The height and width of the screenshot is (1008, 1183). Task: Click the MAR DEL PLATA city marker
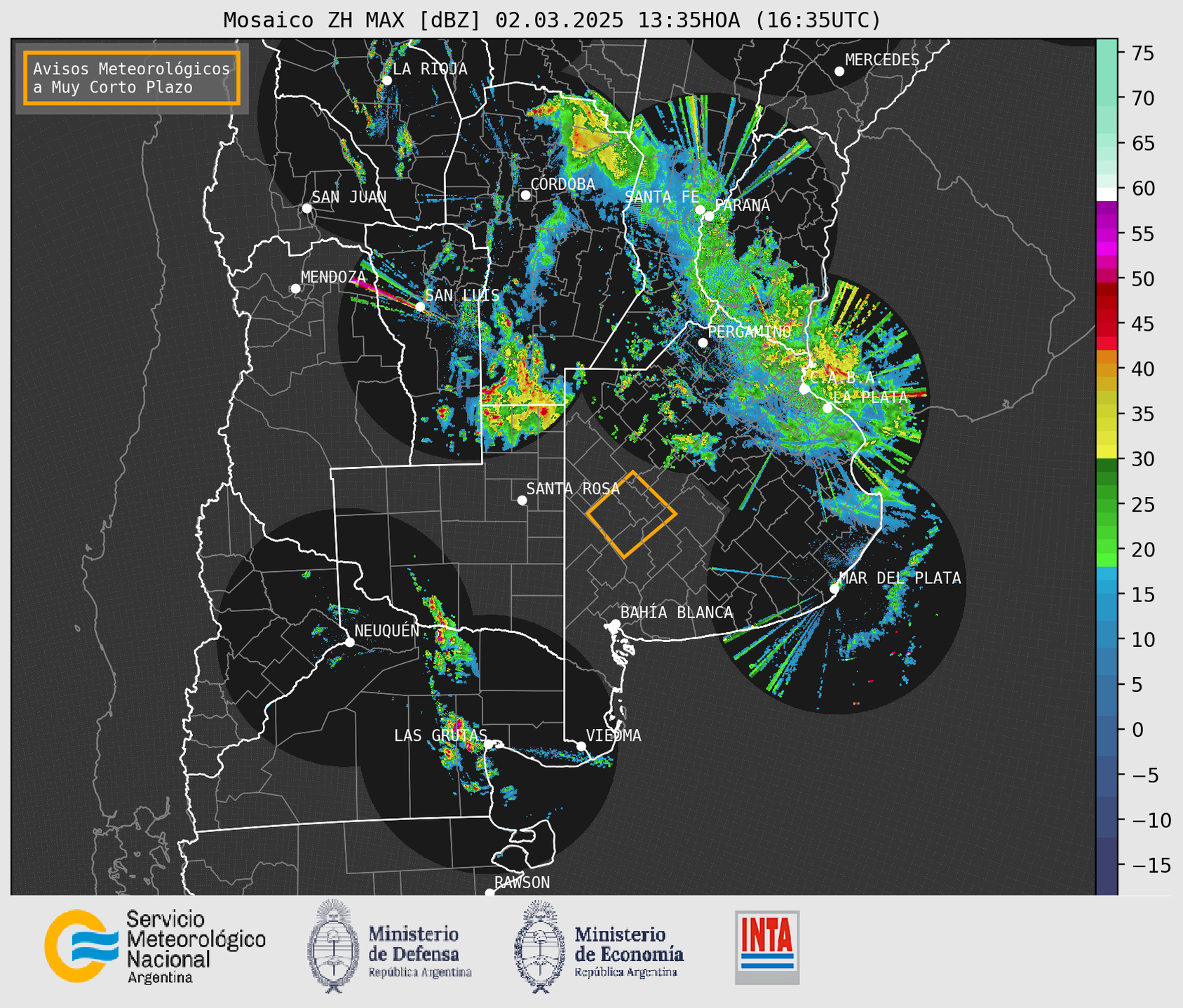click(x=834, y=589)
